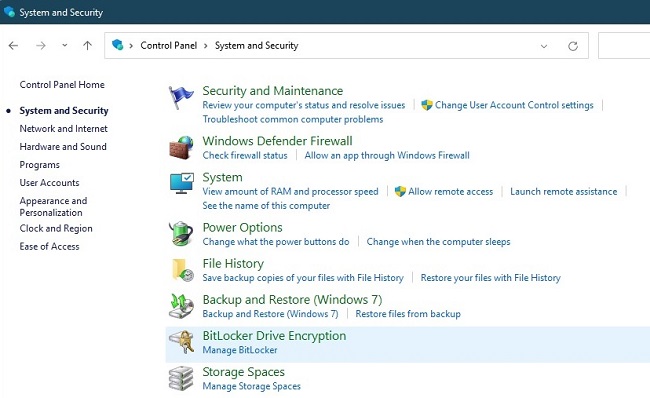
Task: Select System and Security breadcrumb segment
Action: click(257, 46)
